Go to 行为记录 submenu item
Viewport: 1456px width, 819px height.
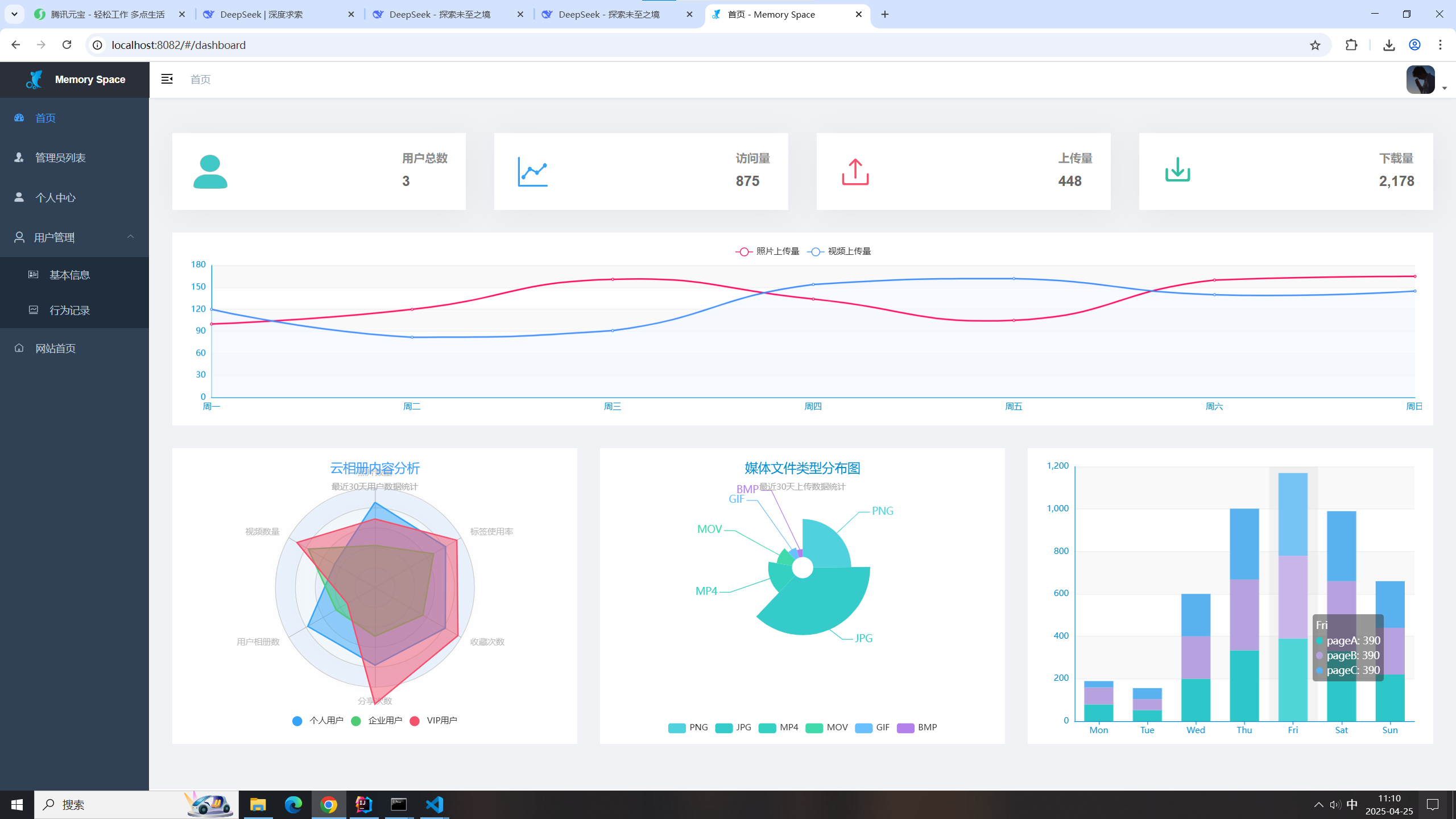point(69,310)
